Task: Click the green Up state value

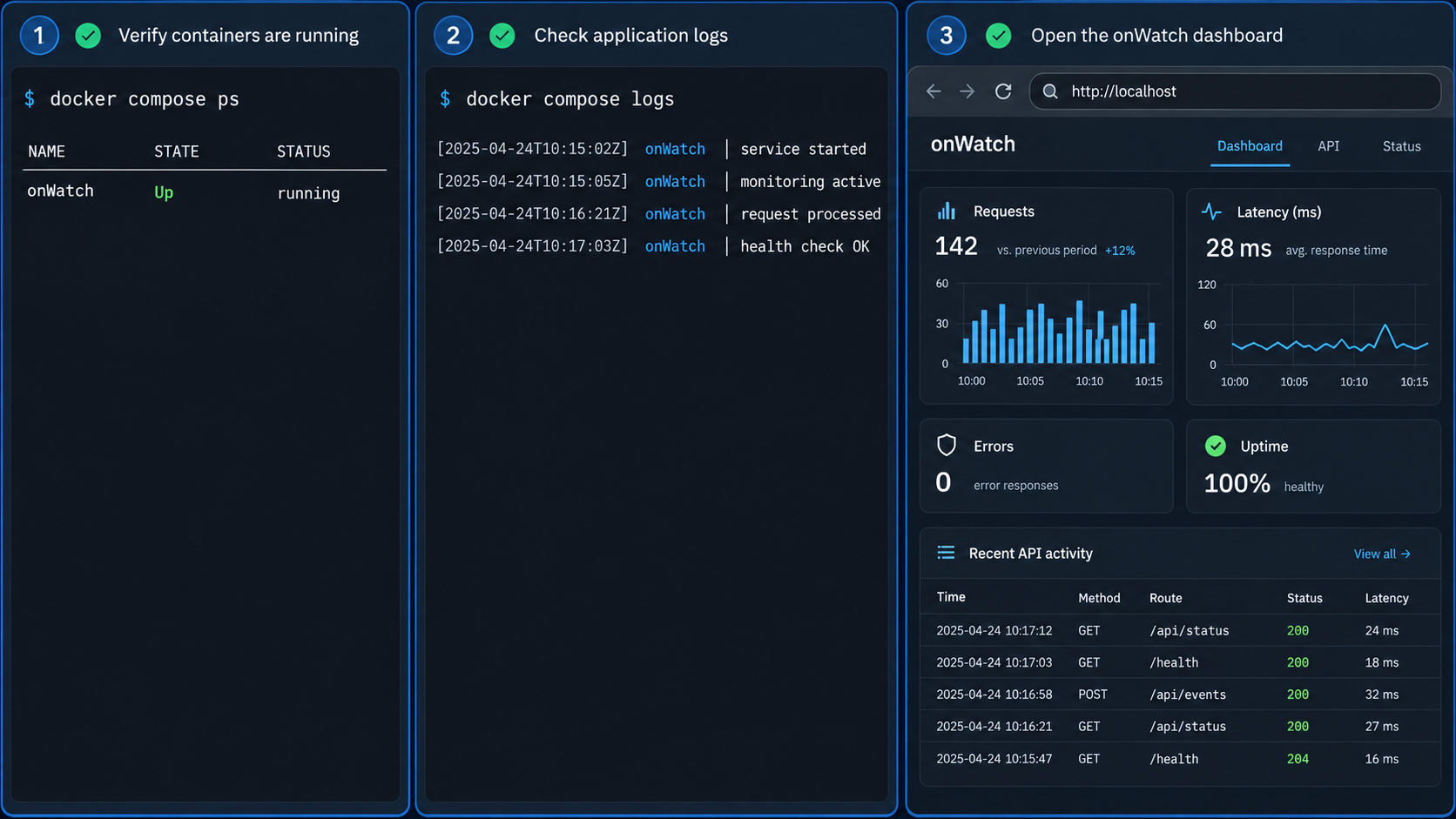Action: pos(164,192)
